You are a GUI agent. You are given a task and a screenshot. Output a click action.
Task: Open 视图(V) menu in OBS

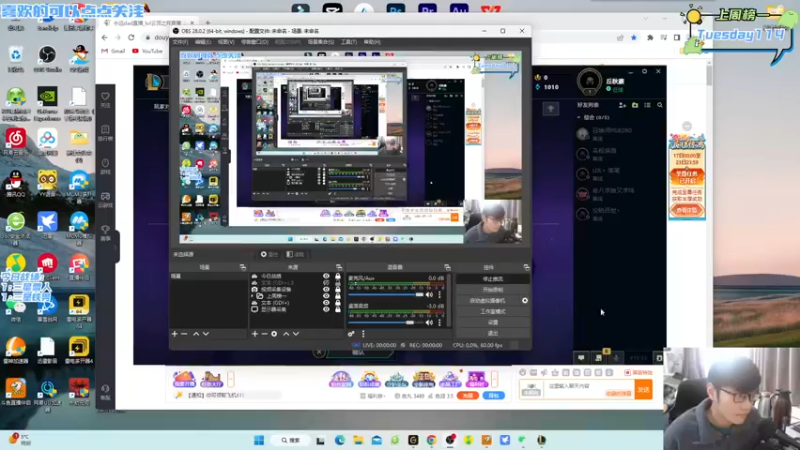coord(226,42)
